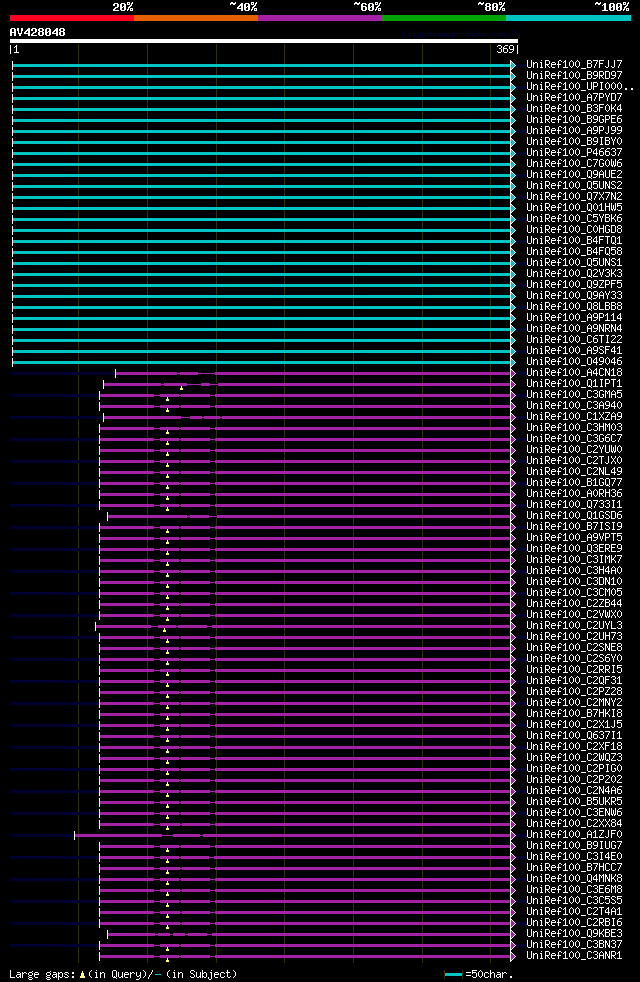The height and width of the screenshot is (982, 640).
Task: Click the query end position 369
Action: [505, 49]
